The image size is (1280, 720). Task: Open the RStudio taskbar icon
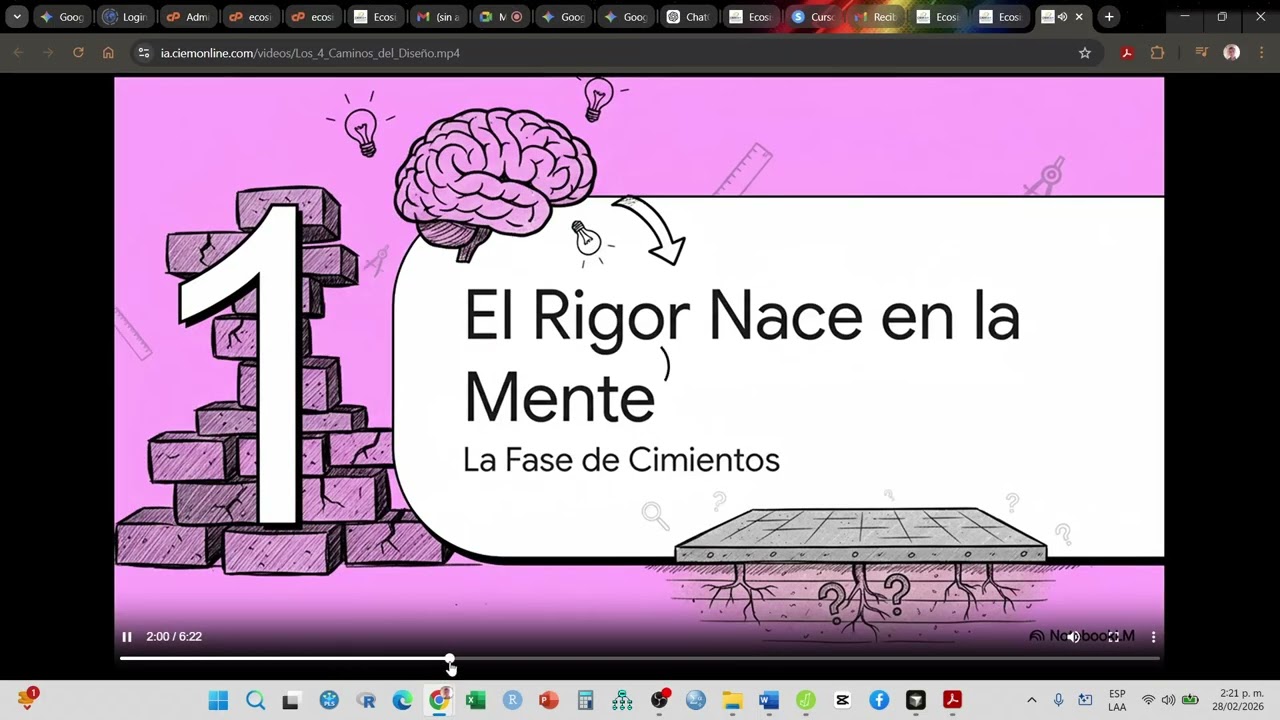click(x=513, y=700)
